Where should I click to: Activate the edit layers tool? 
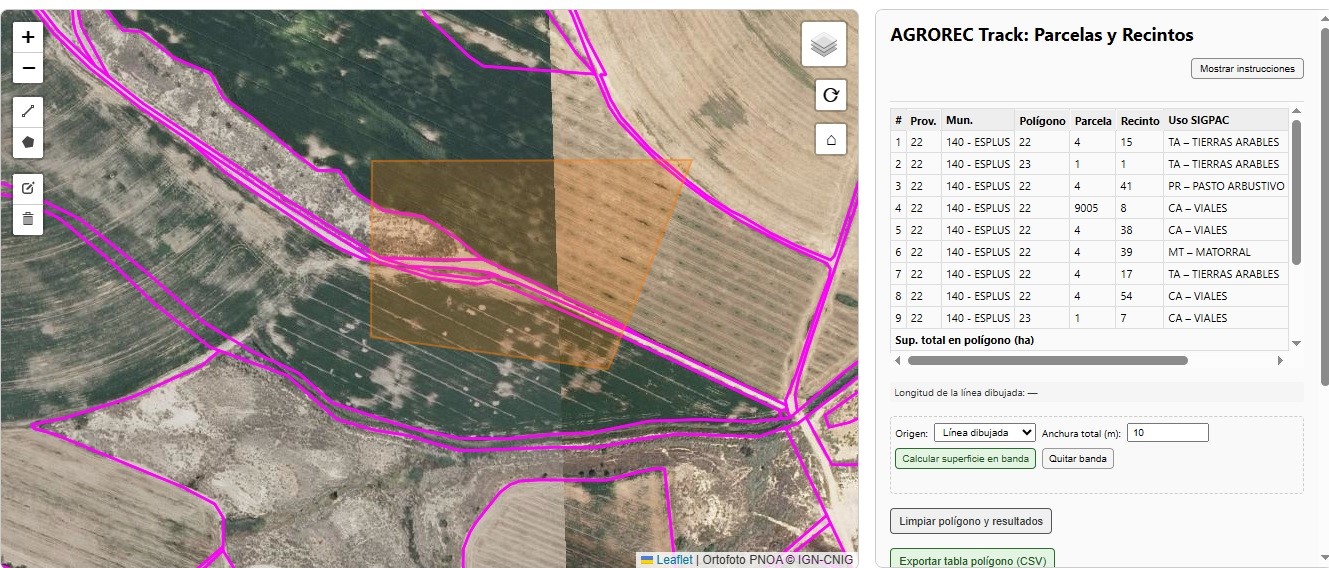tap(28, 188)
